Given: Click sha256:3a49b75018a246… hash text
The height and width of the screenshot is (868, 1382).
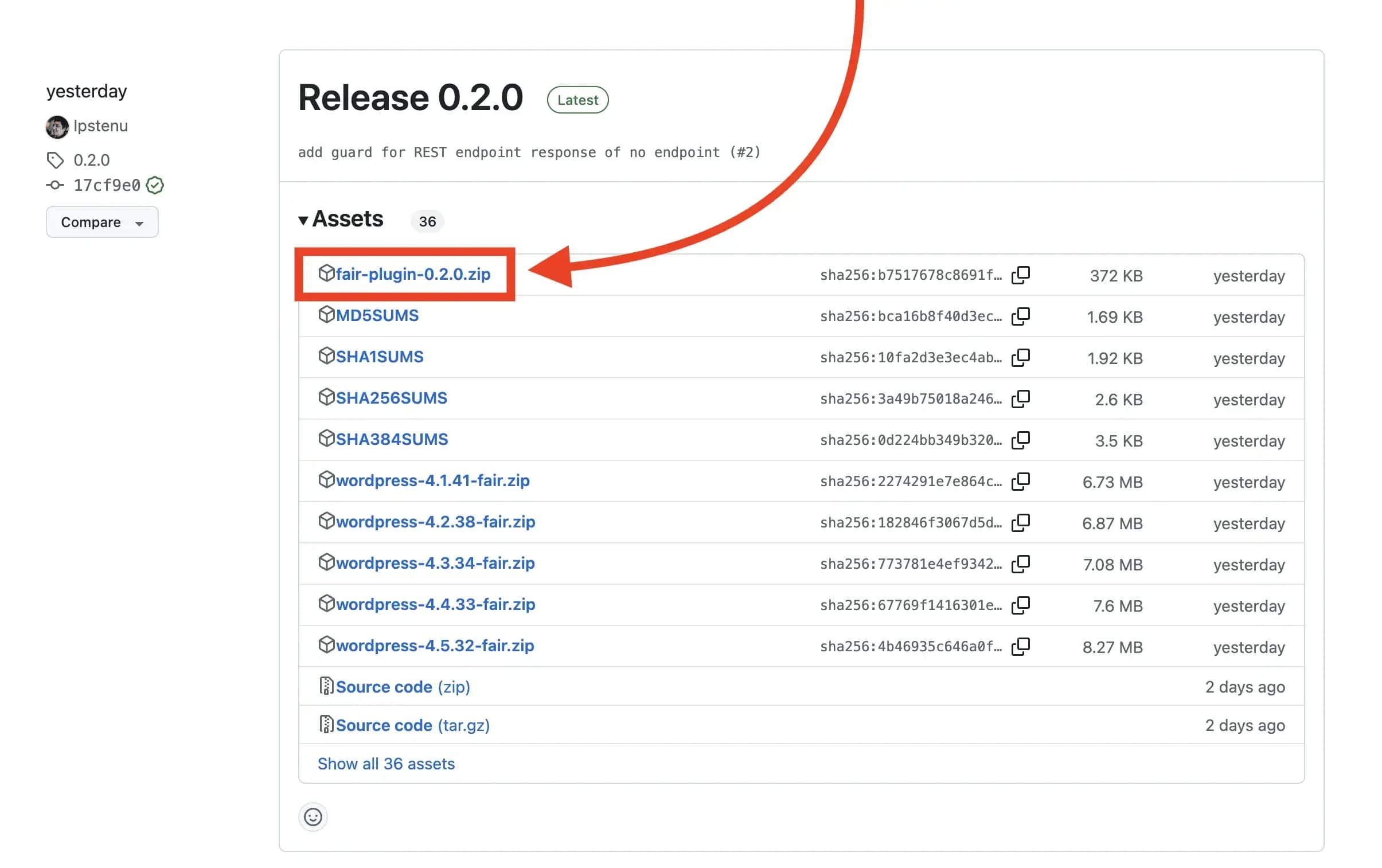Looking at the screenshot, I should (x=911, y=399).
